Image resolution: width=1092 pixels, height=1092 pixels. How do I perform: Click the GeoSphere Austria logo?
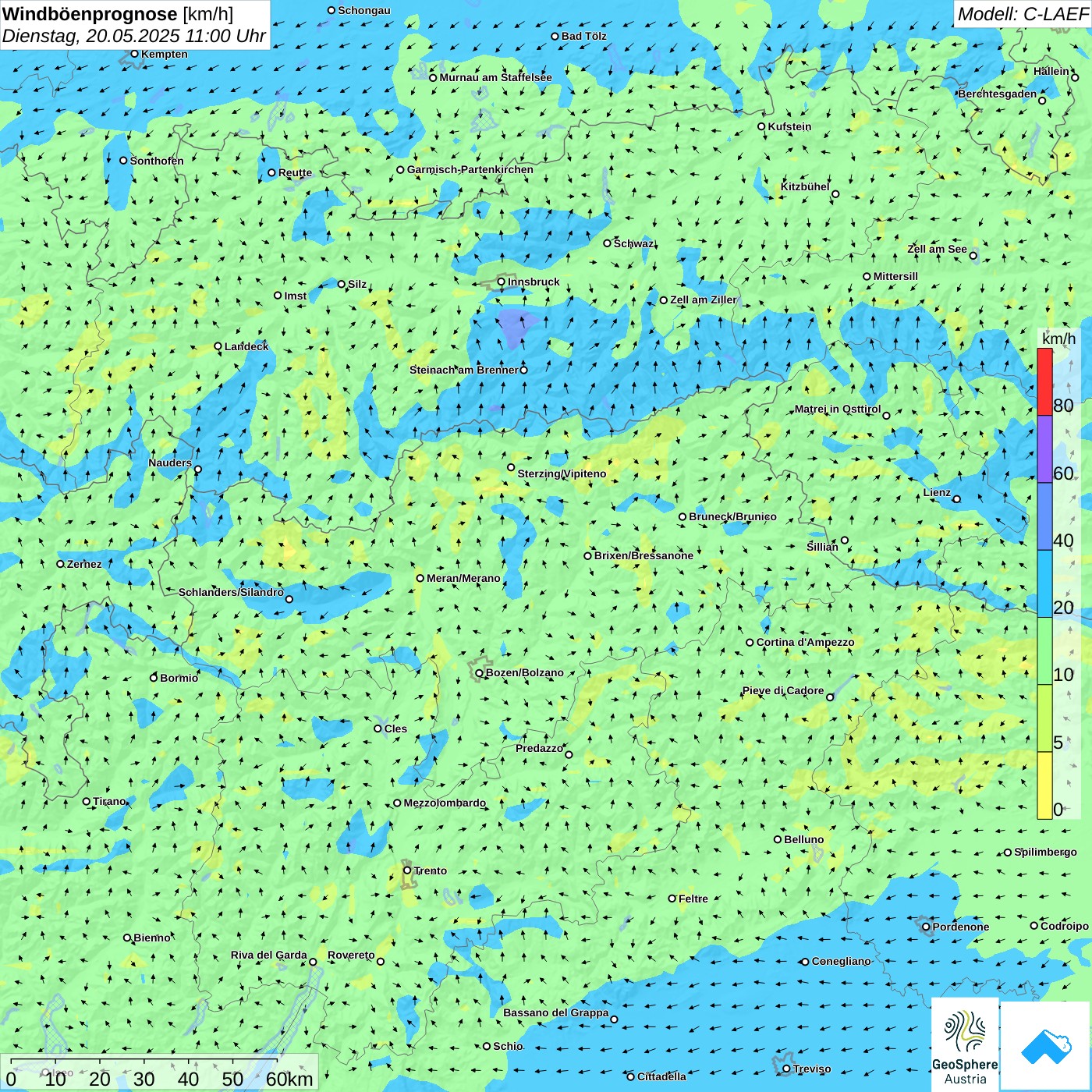965,1044
